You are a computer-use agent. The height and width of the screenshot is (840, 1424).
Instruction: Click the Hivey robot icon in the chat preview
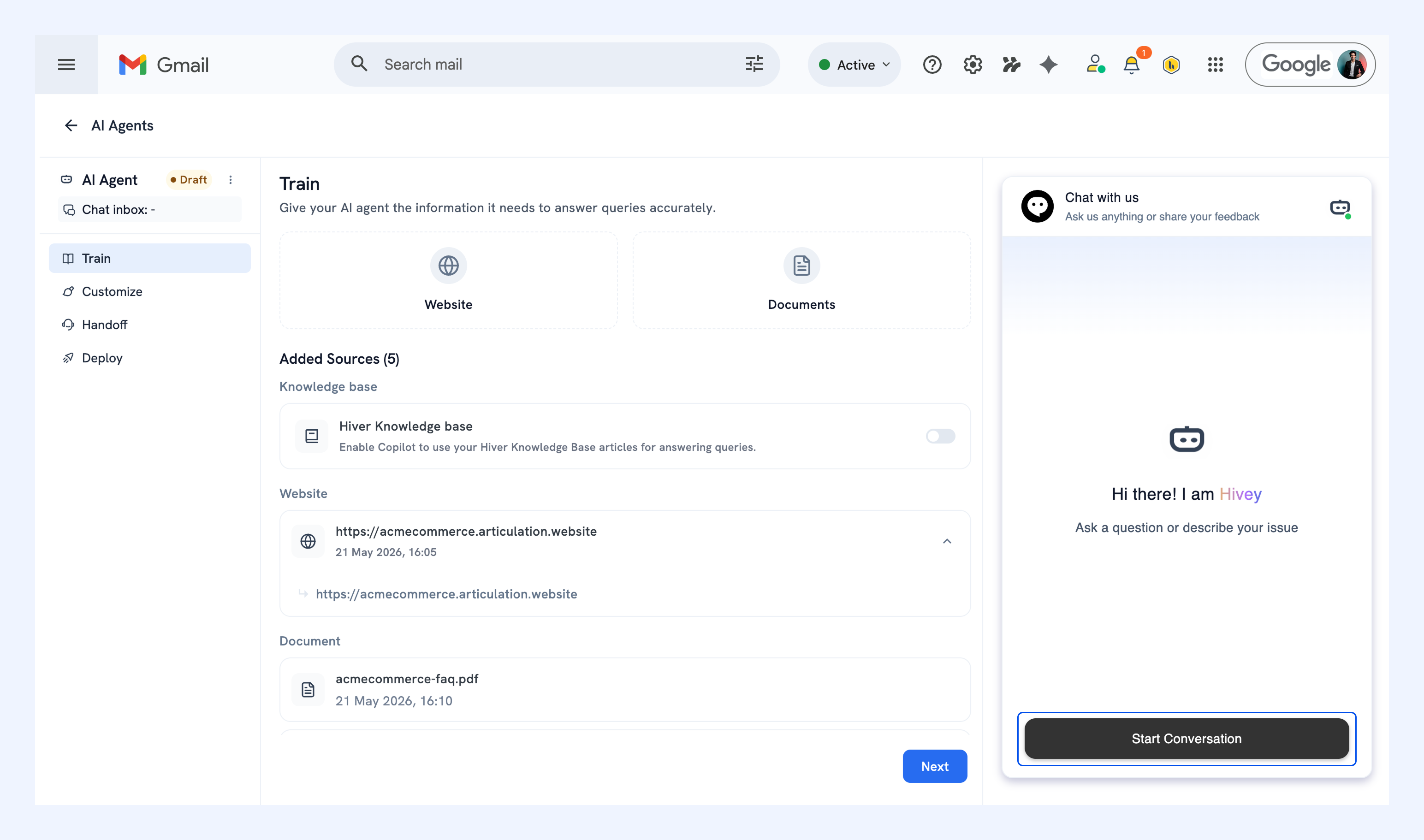coord(1186,439)
